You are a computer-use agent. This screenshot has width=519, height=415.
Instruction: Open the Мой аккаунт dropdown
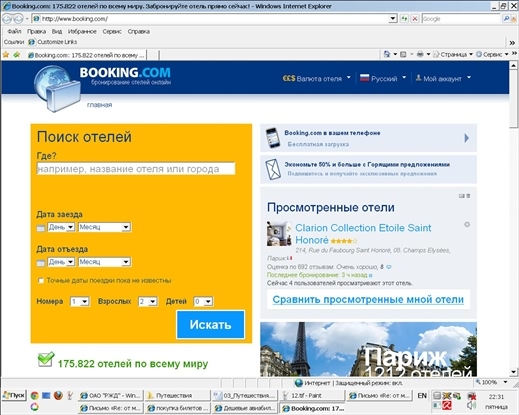pos(443,79)
